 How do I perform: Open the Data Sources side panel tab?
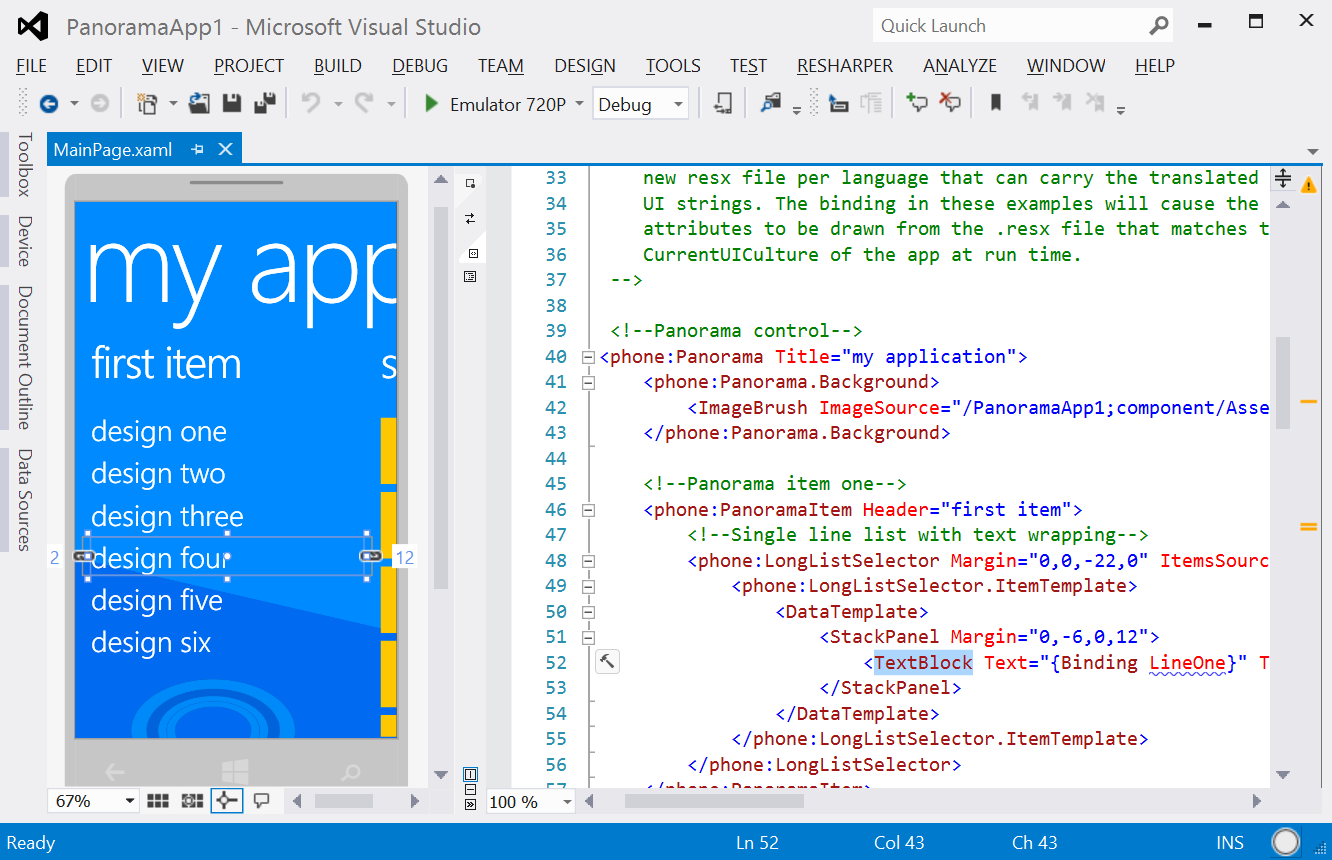click(24, 500)
